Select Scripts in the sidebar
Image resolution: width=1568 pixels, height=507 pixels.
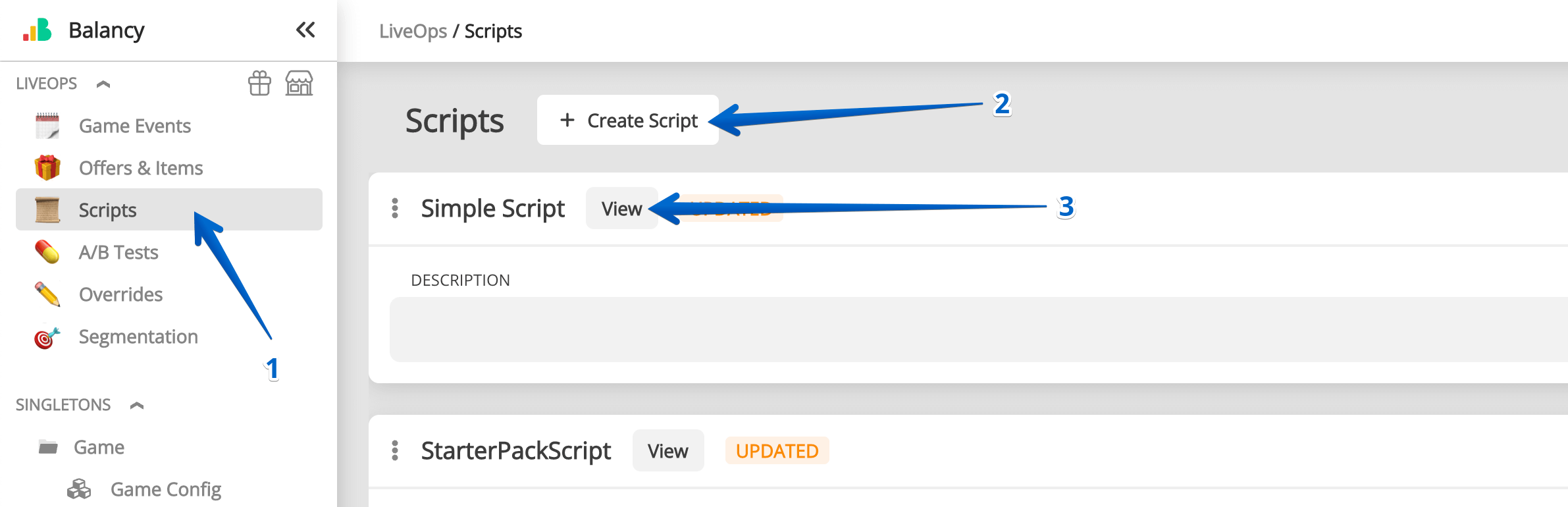pos(107,210)
